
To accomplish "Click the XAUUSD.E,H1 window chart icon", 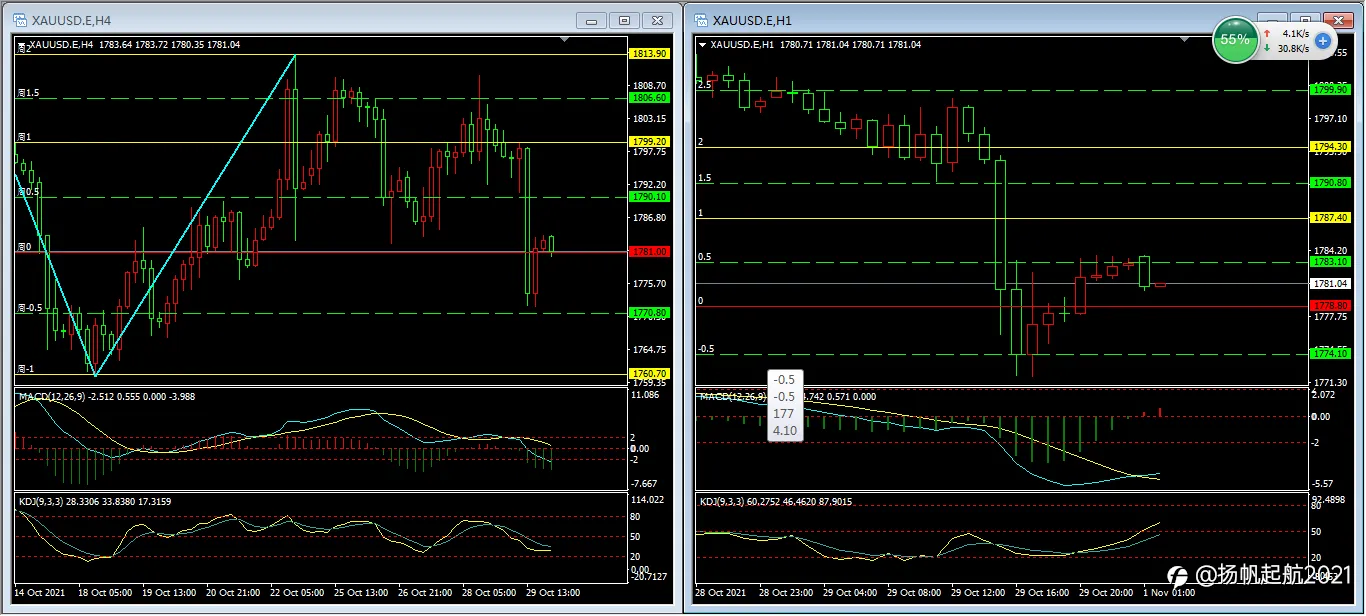I will [x=700, y=20].
